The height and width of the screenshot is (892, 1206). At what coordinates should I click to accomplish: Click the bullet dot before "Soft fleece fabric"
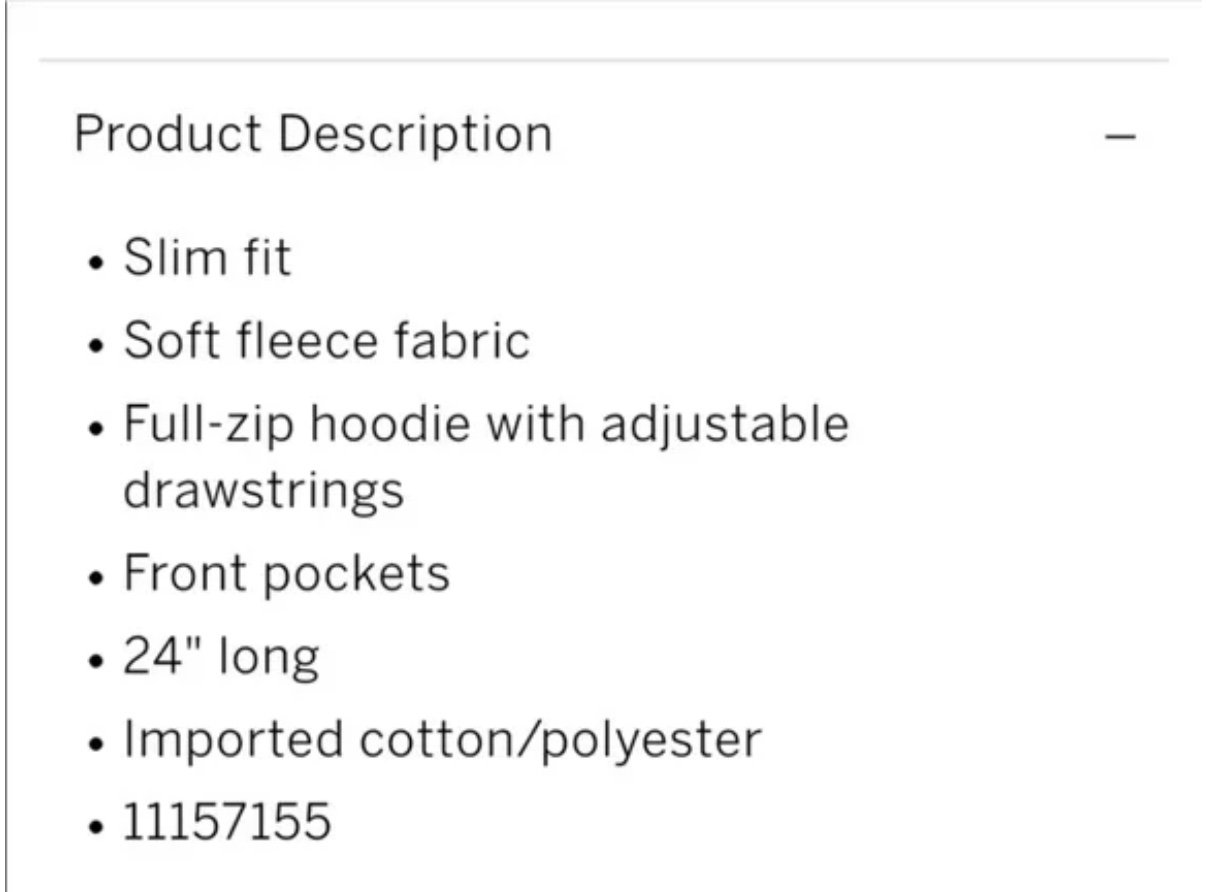pyautogui.click(x=96, y=347)
